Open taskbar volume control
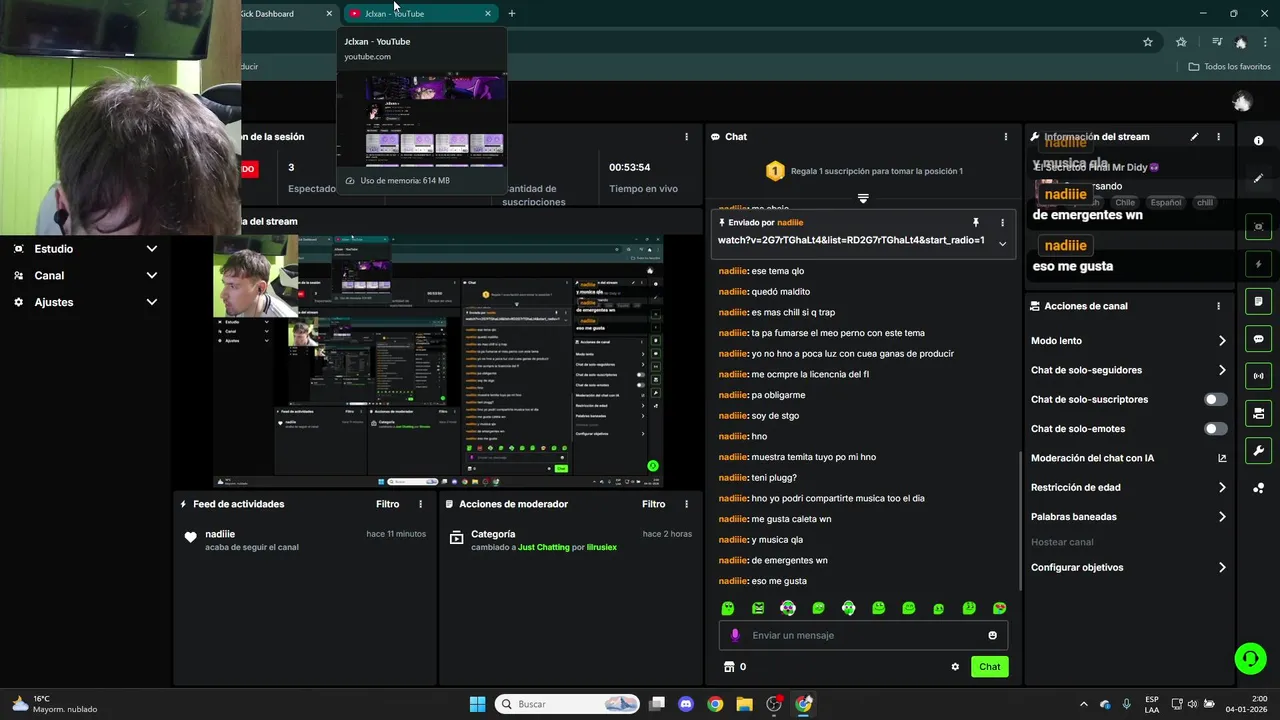Image resolution: width=1280 pixels, height=720 pixels. (1192, 704)
